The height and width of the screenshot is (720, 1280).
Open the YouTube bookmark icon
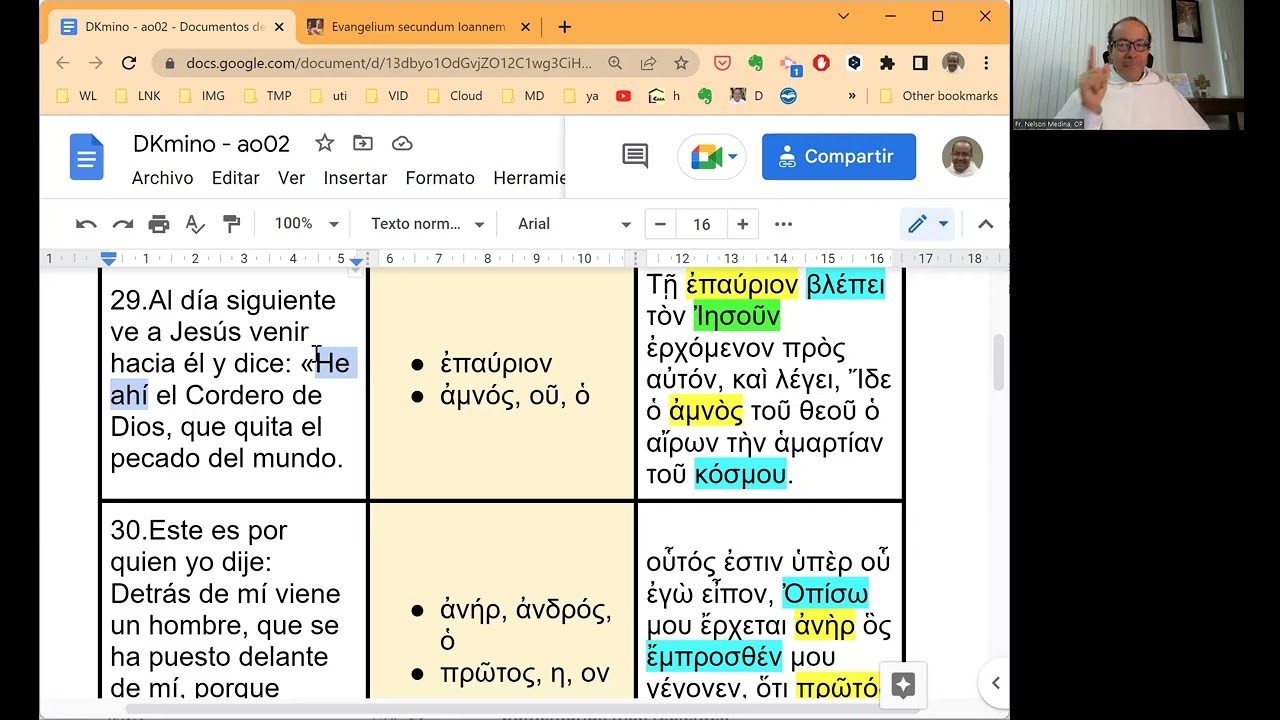(623, 96)
